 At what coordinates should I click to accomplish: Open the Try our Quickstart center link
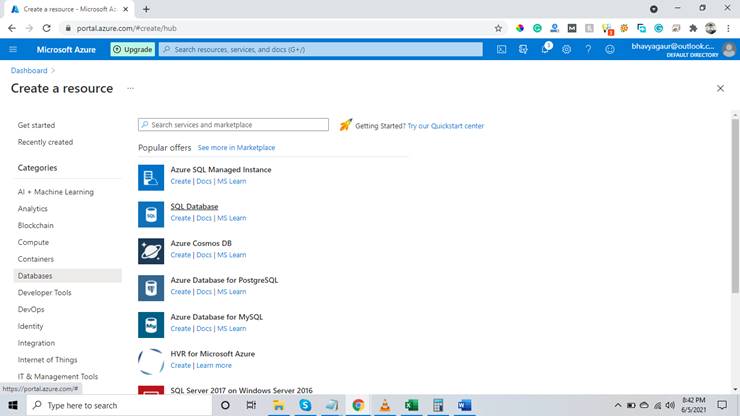click(x=446, y=126)
